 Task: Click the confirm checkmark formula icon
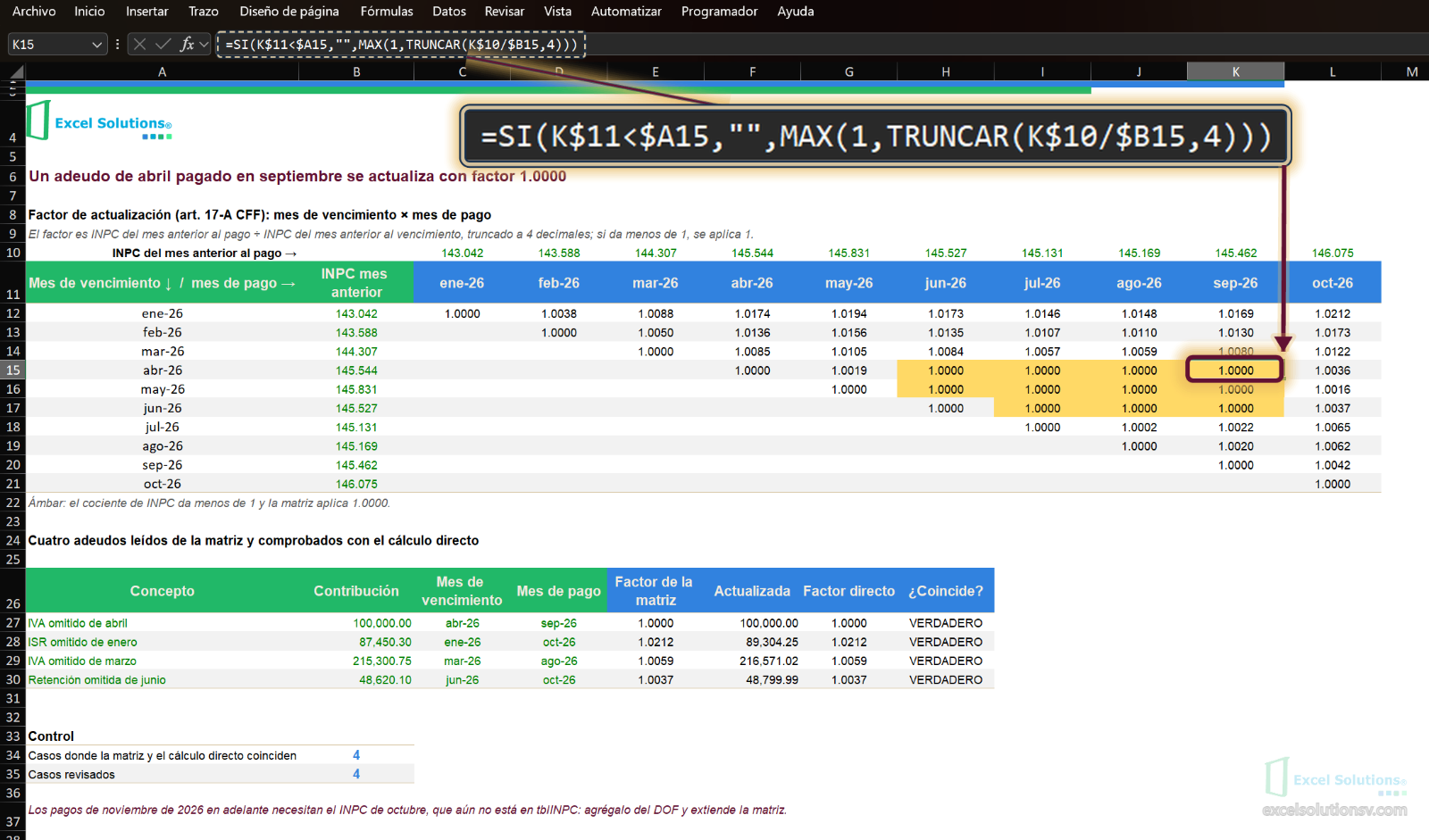point(163,44)
